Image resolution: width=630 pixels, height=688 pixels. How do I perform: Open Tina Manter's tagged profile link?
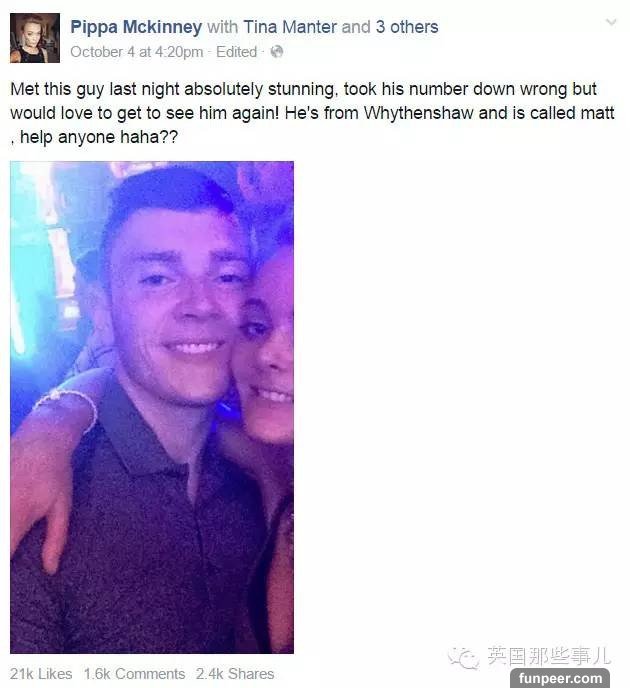pos(290,27)
